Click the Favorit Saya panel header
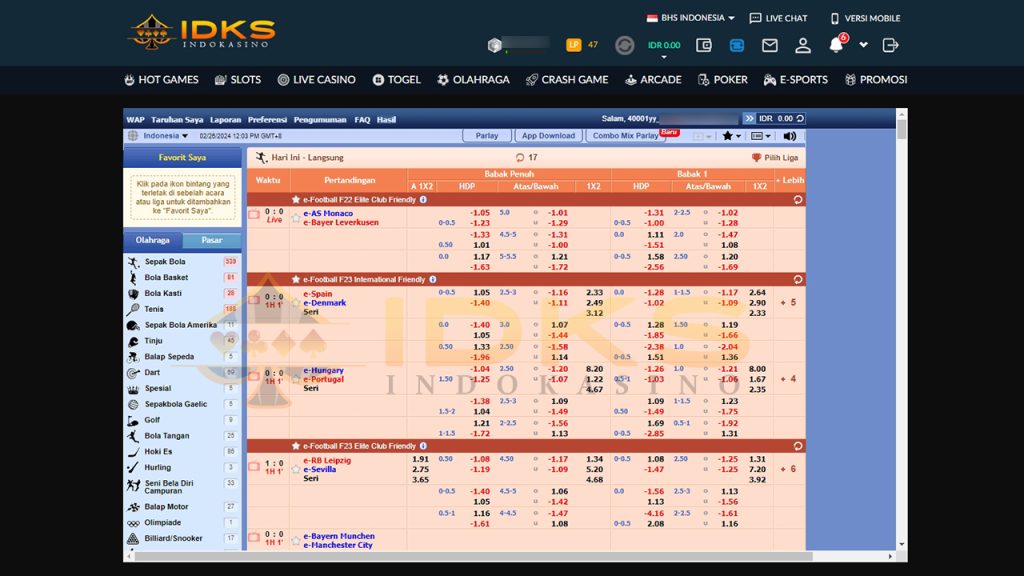This screenshot has height=576, width=1024. 182,157
